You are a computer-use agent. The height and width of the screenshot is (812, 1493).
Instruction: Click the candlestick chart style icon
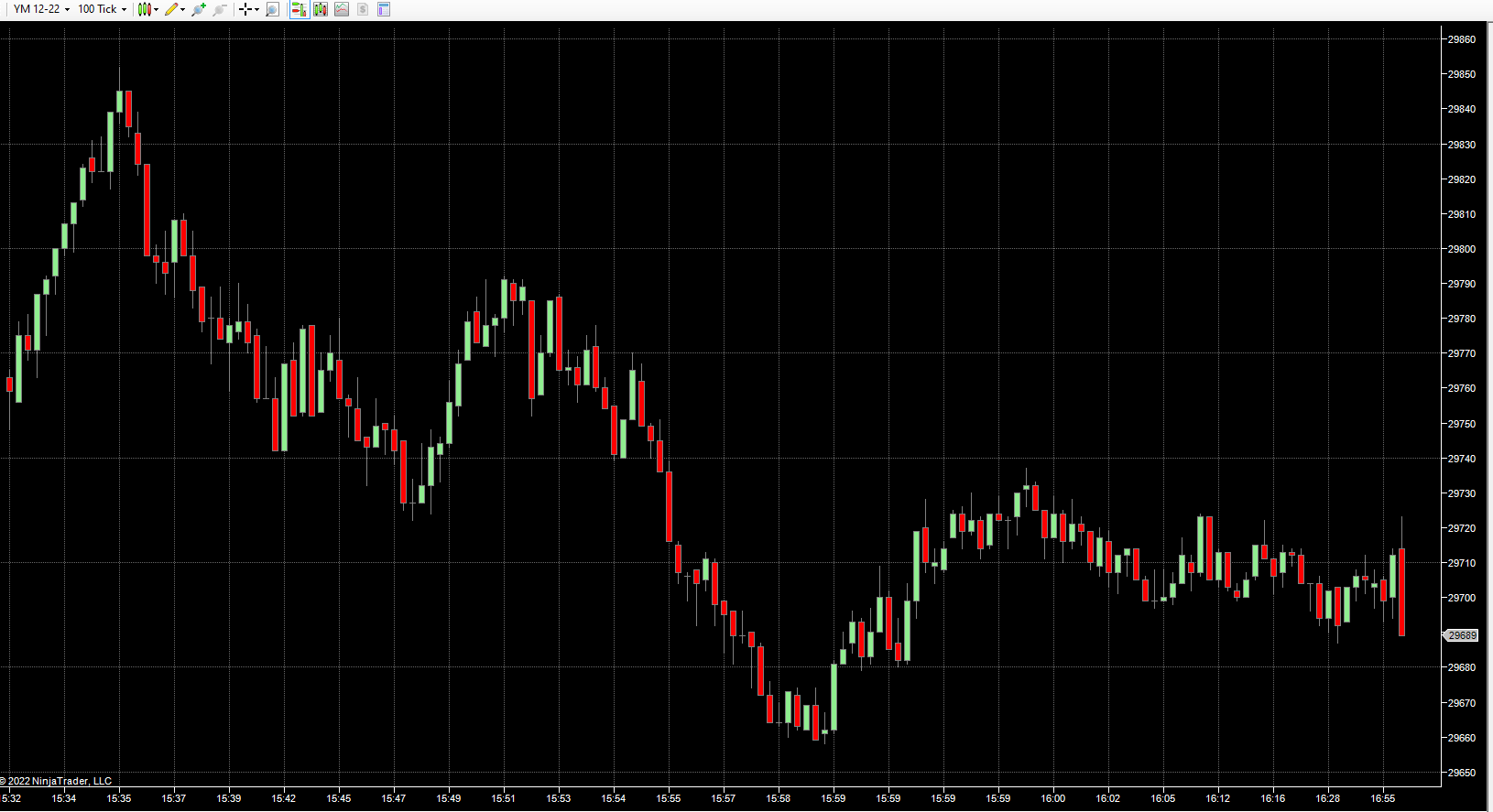click(x=144, y=9)
